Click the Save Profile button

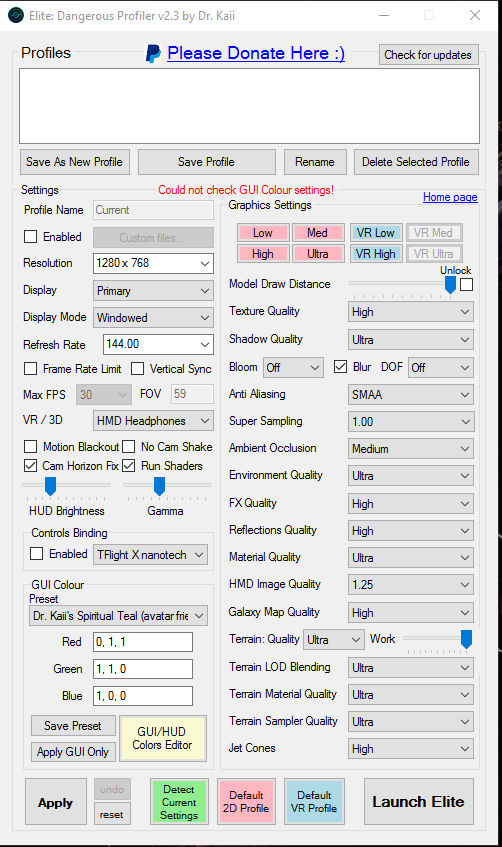click(x=206, y=162)
